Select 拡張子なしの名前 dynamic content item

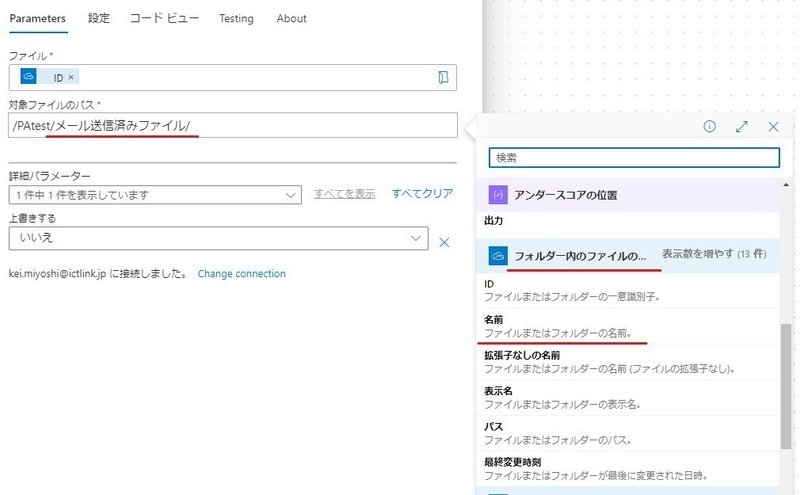628,362
